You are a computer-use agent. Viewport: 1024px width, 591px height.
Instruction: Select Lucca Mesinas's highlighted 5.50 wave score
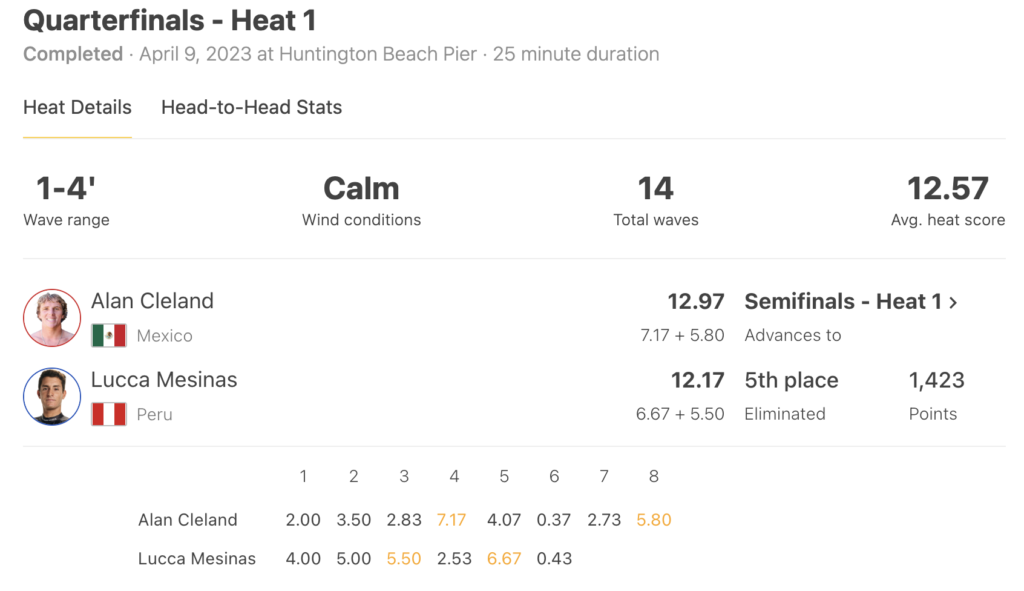coord(404,559)
